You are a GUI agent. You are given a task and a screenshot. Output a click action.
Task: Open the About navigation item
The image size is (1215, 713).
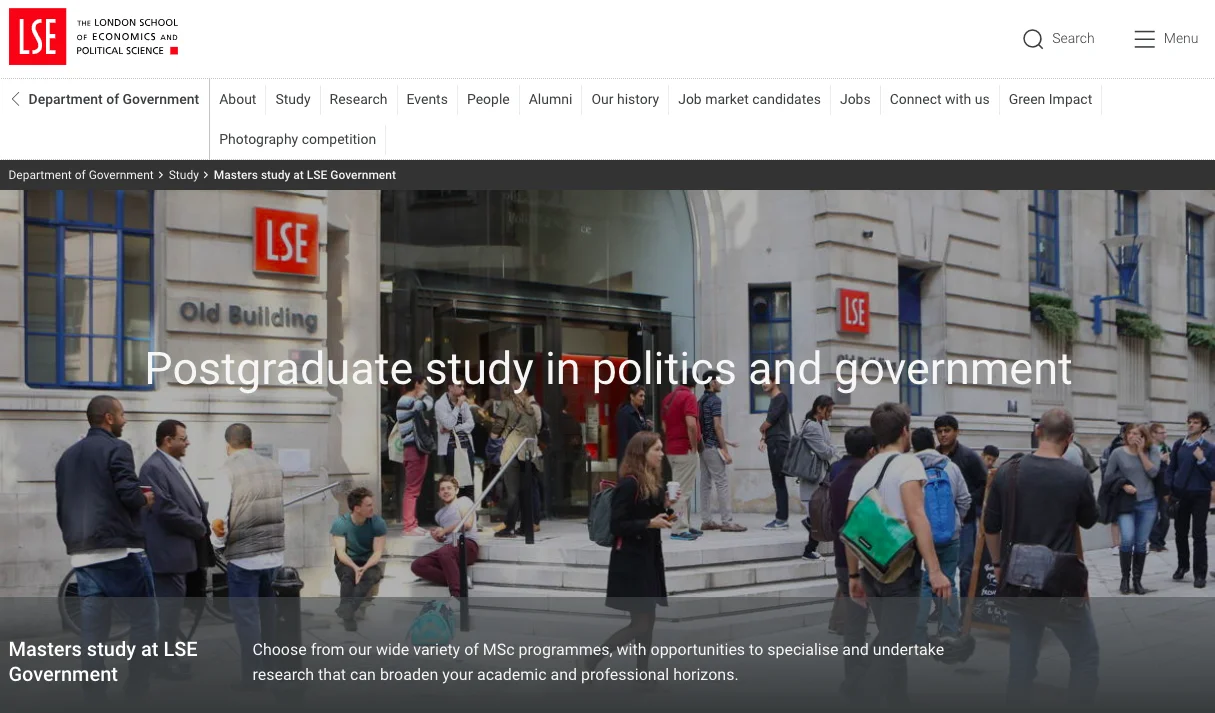pos(238,99)
